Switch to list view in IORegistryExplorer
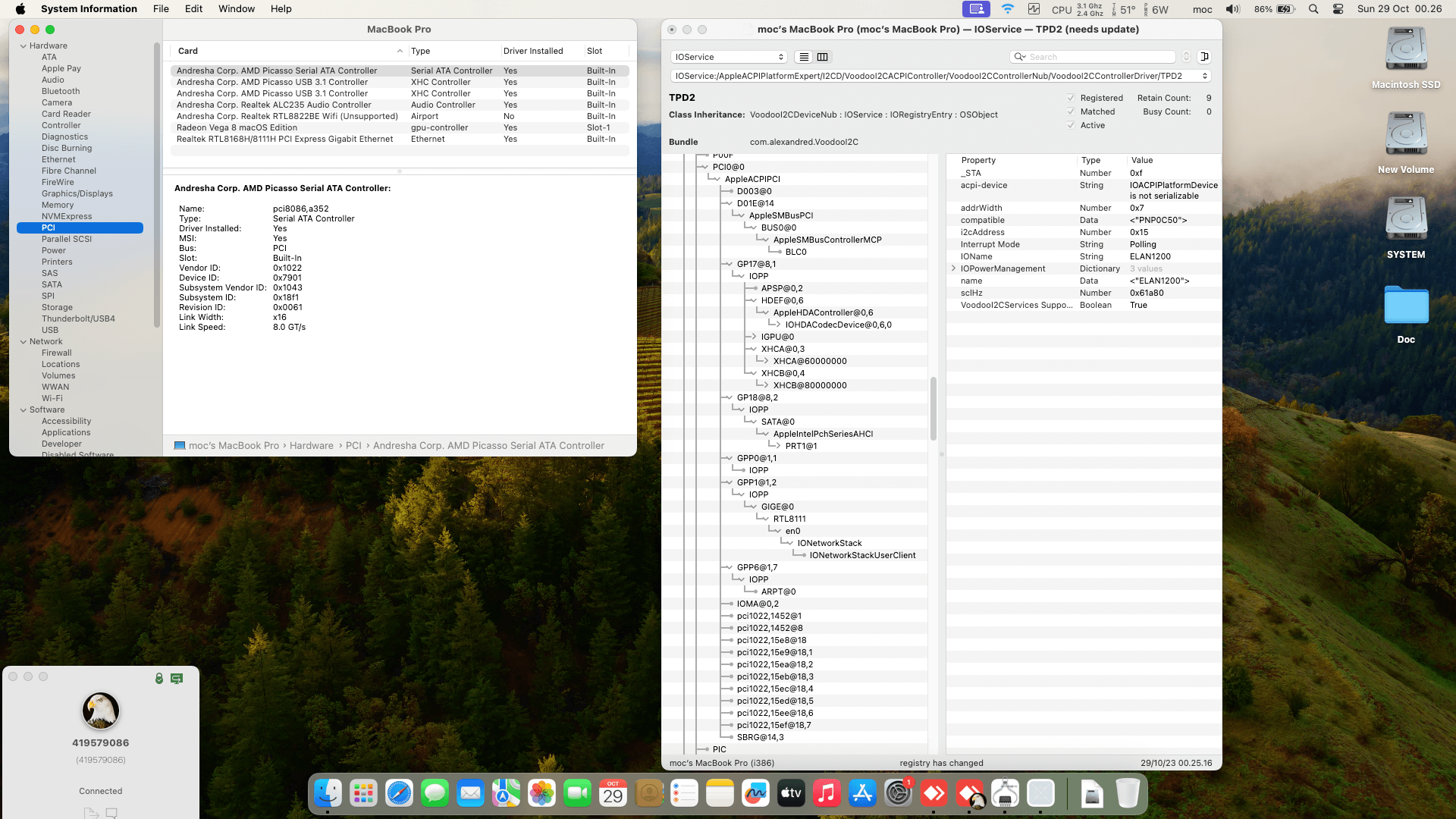 tap(804, 57)
